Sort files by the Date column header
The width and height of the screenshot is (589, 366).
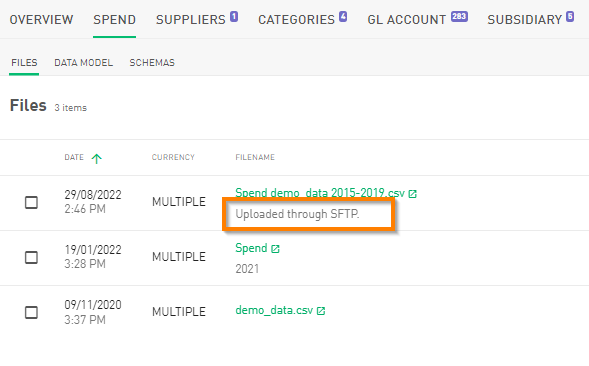click(74, 157)
